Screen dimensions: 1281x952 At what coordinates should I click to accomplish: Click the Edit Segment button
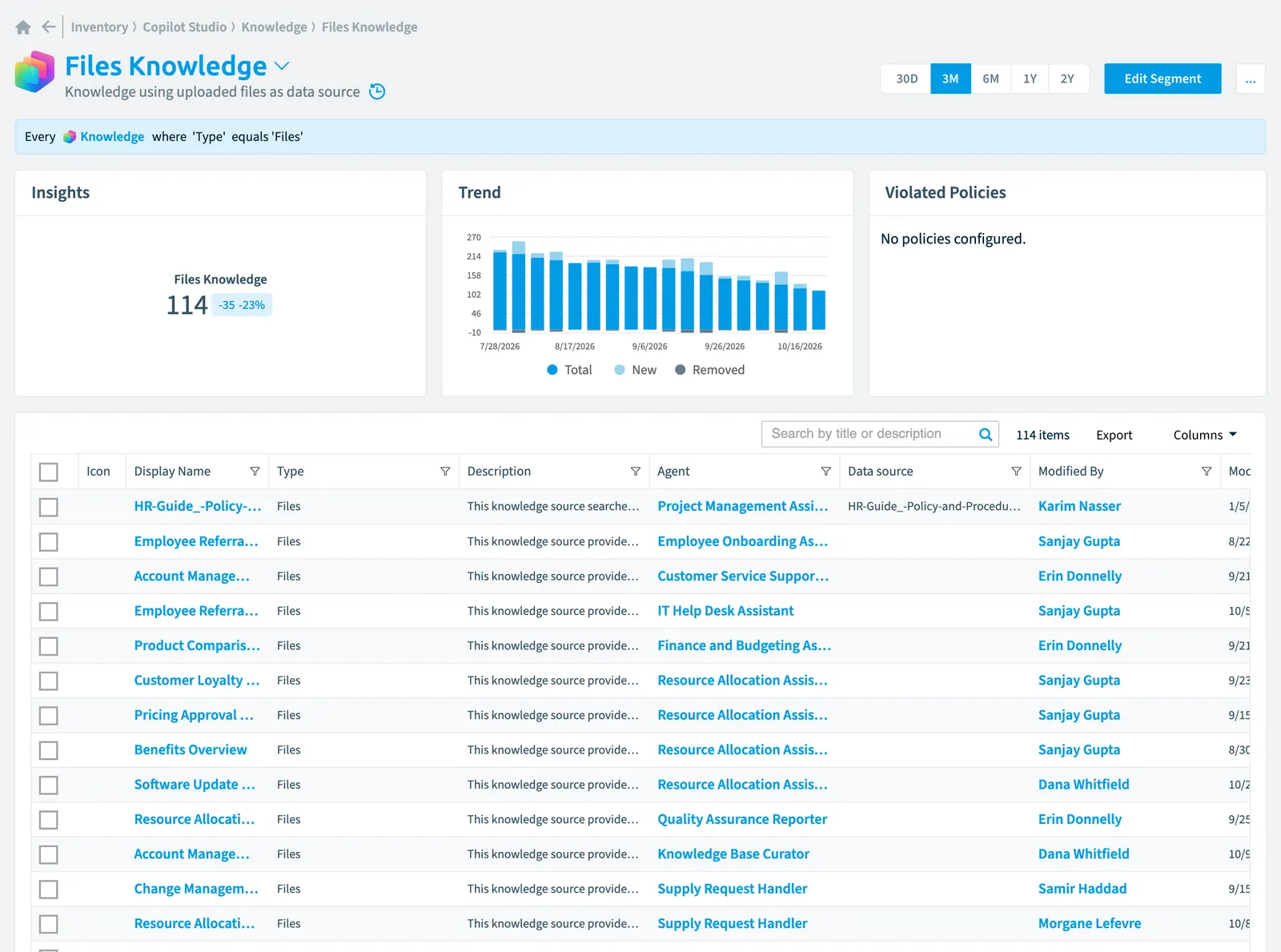coord(1163,78)
